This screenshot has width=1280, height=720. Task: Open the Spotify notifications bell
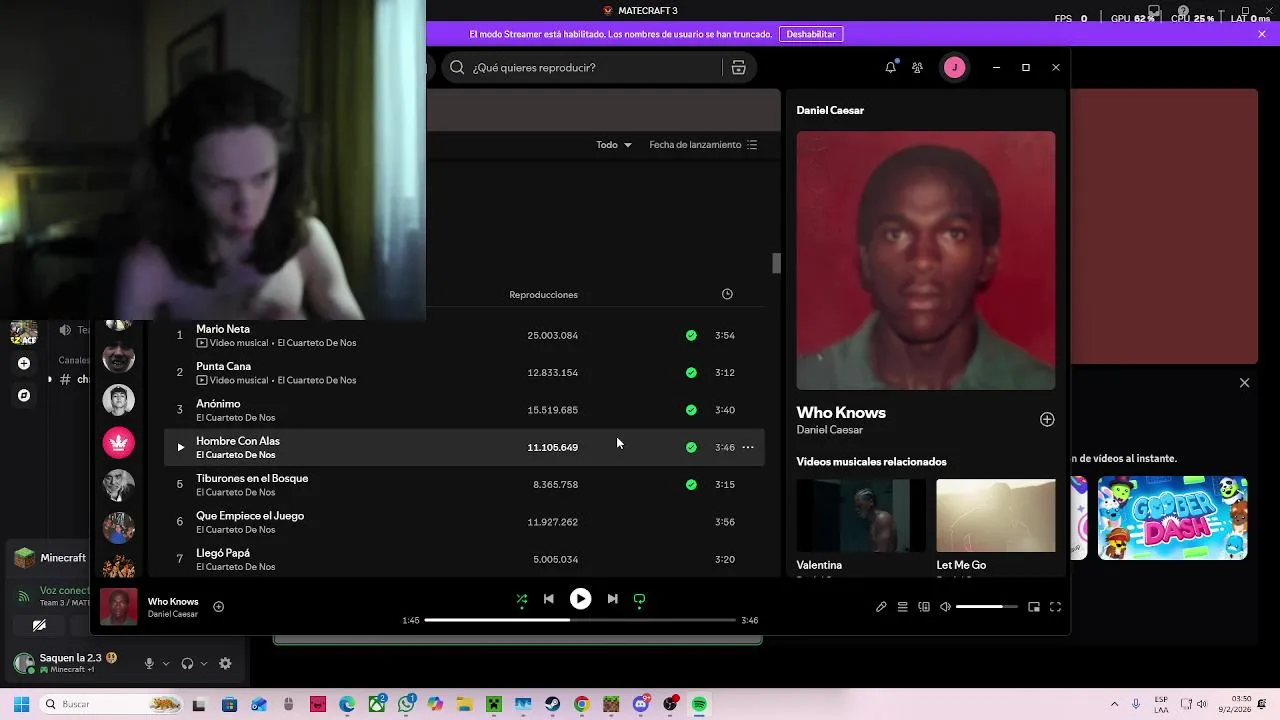(890, 67)
